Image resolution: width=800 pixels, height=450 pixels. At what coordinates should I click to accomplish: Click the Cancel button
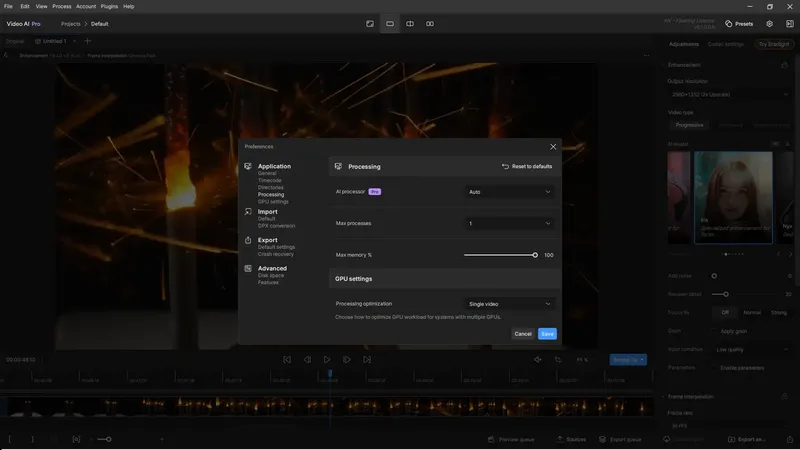[523, 334]
